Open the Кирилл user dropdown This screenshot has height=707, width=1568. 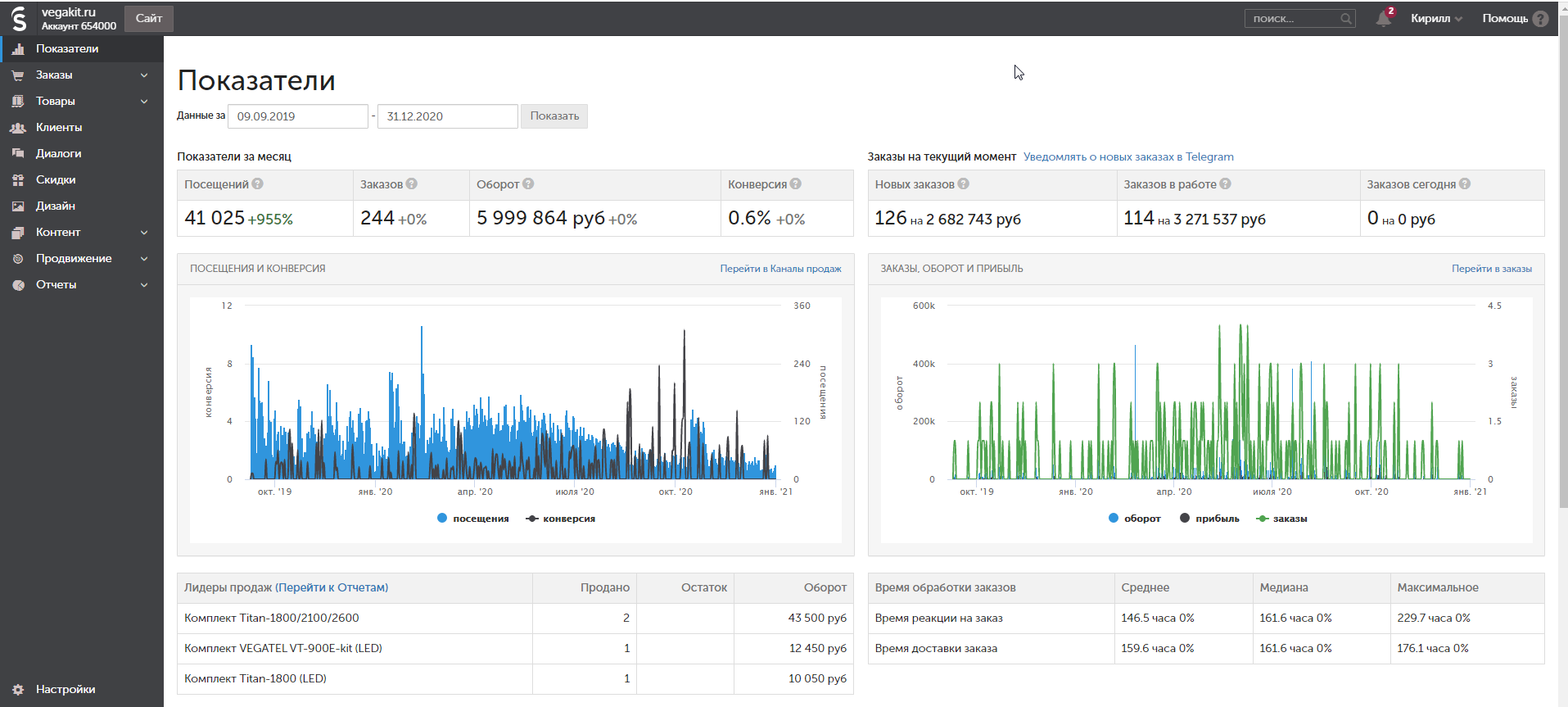coord(1436,19)
